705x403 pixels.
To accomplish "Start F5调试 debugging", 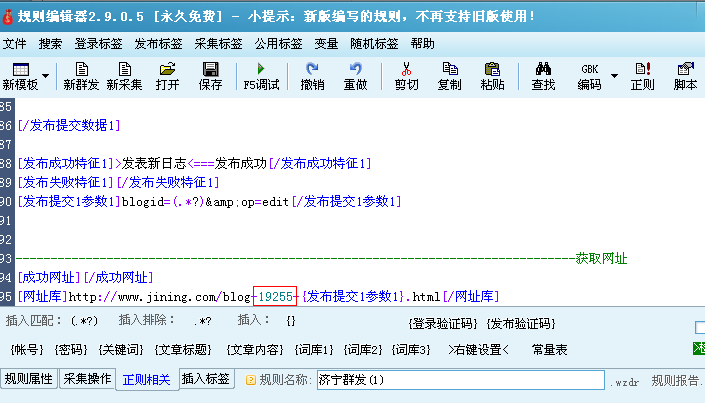I will click(262, 76).
